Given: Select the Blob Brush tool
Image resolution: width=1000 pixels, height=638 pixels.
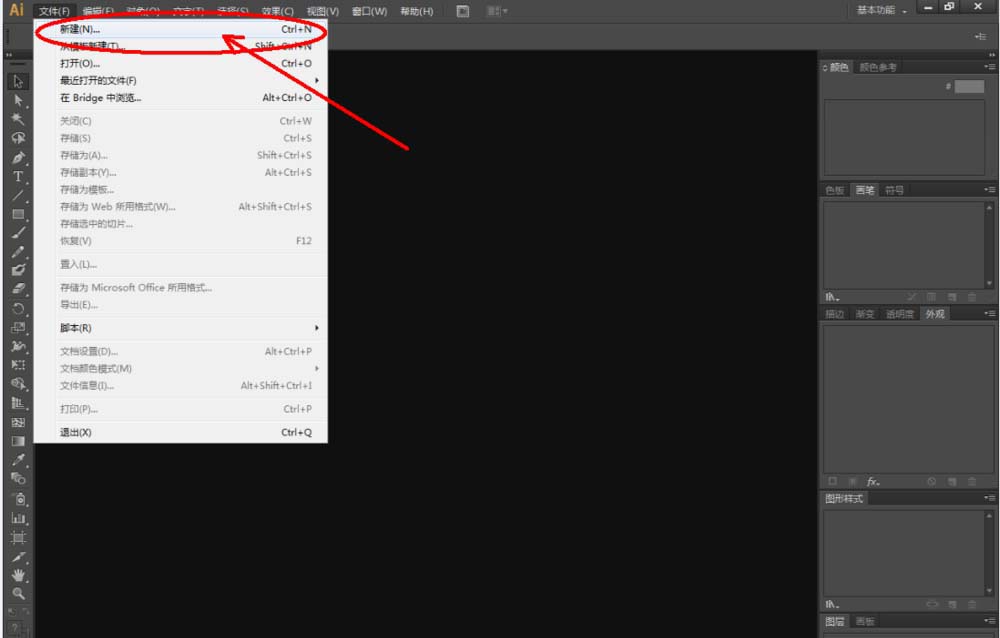Looking at the screenshot, I should [x=18, y=270].
